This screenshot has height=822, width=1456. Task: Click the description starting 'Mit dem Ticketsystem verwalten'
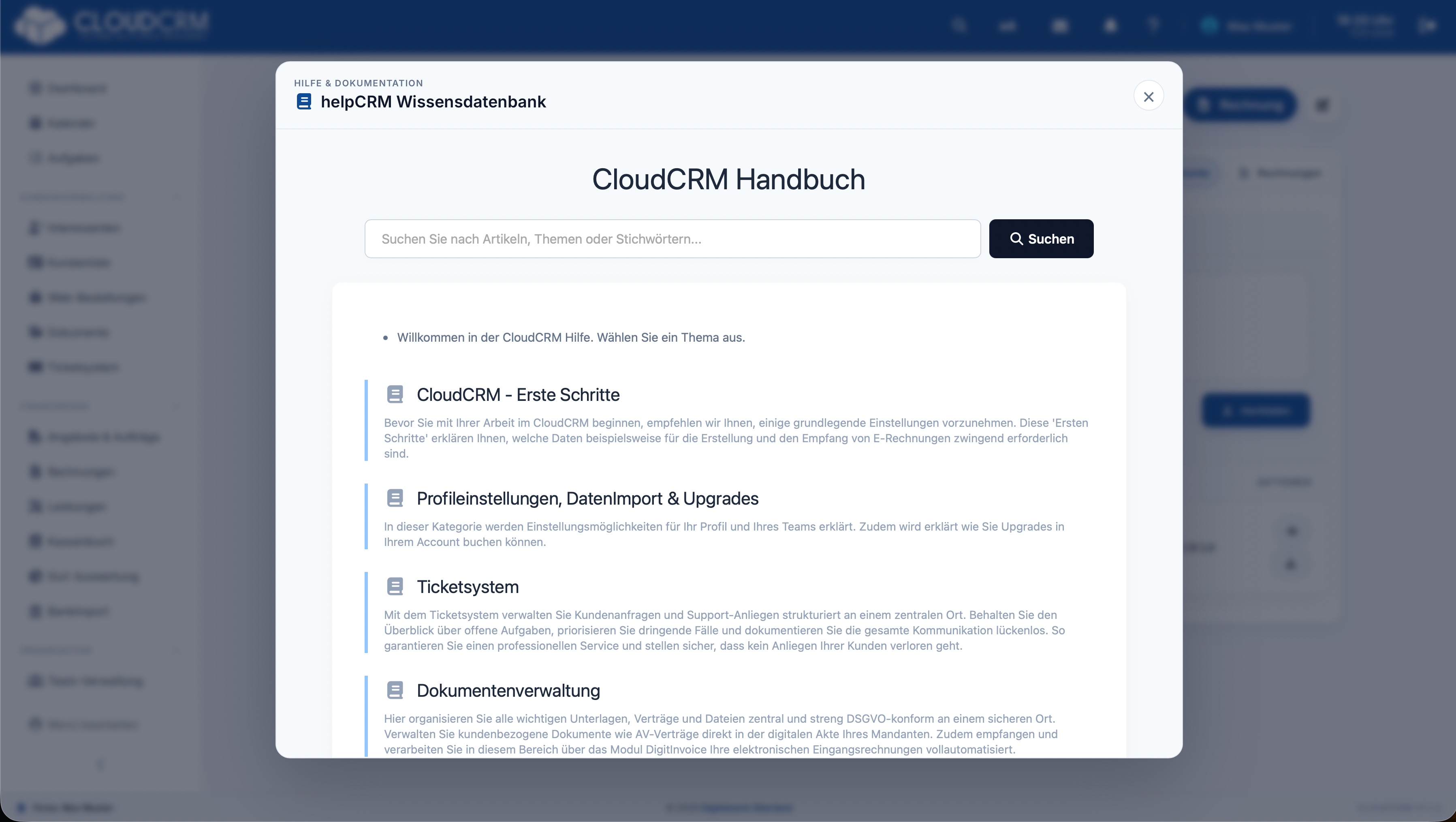pos(724,630)
